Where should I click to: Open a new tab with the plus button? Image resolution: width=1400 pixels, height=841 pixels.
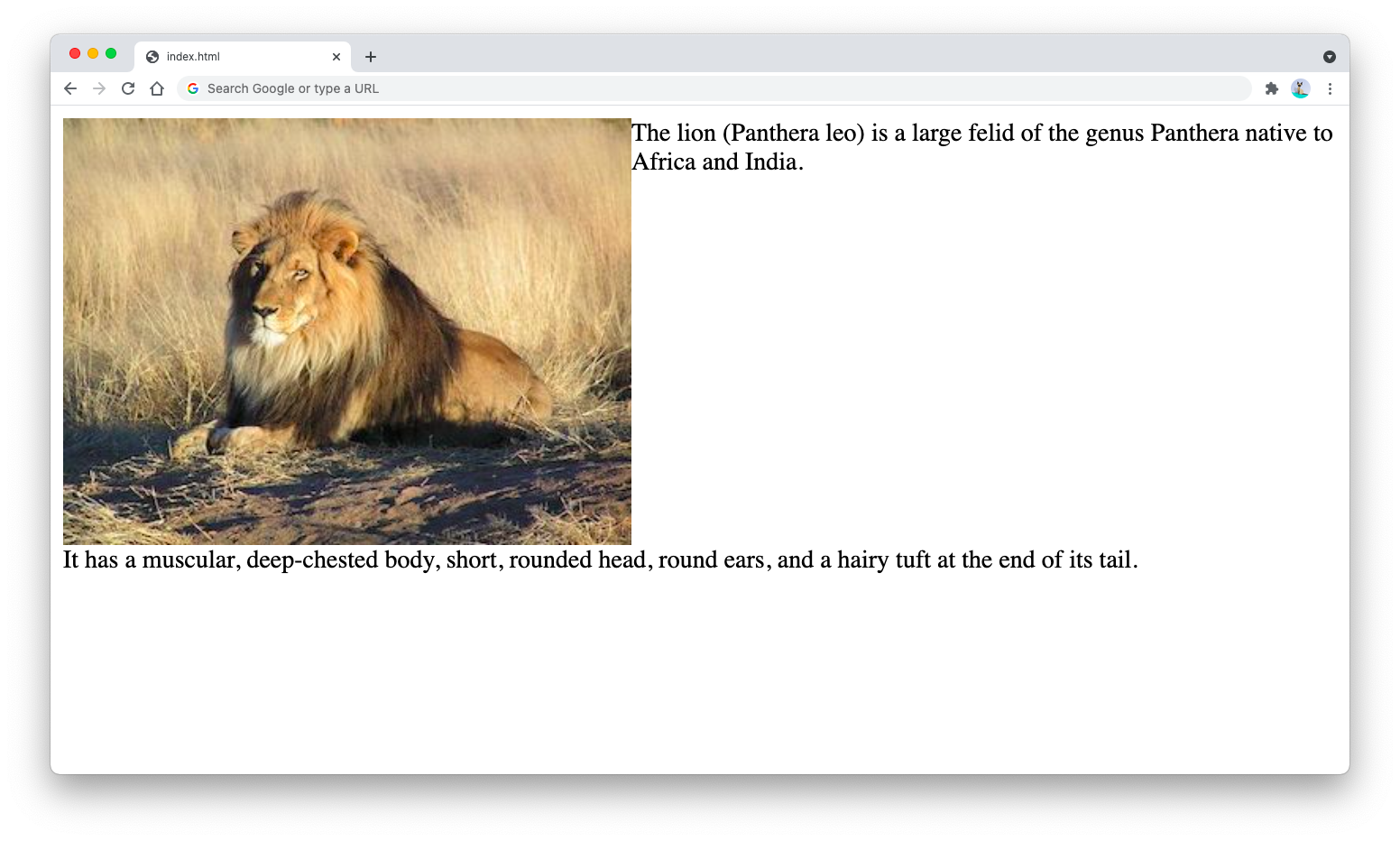(371, 57)
